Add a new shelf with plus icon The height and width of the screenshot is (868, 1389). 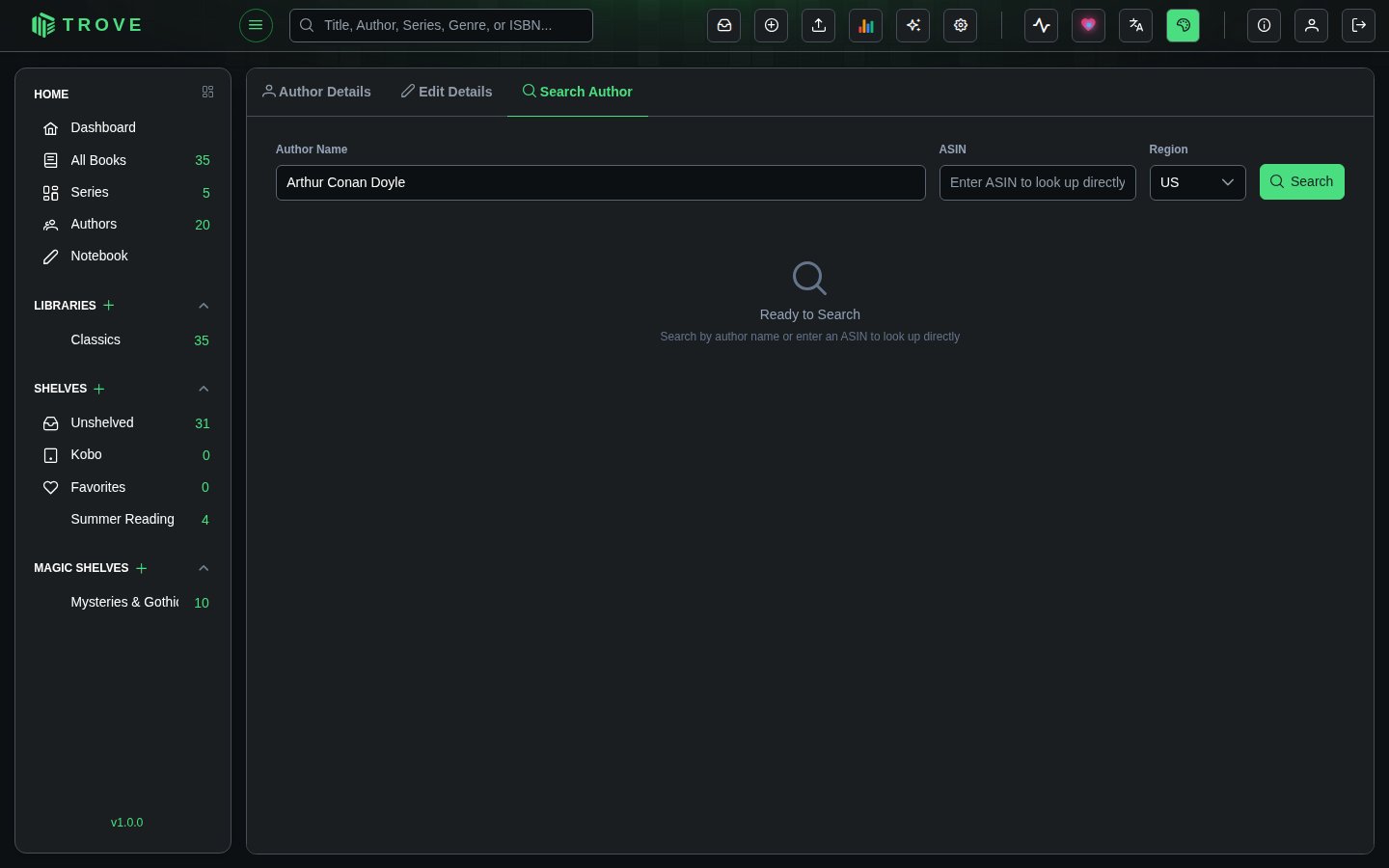pyautogui.click(x=99, y=389)
